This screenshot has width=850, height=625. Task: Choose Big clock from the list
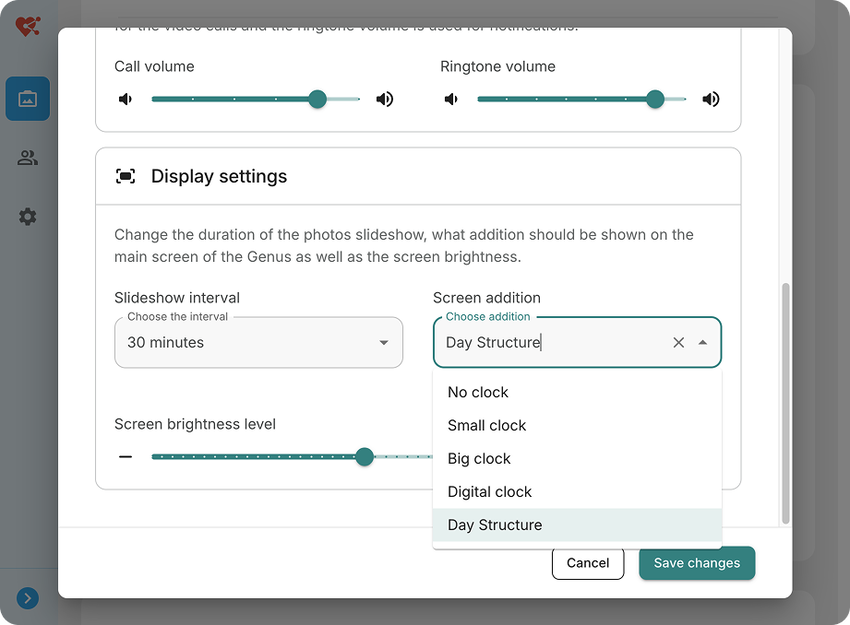coord(577,459)
